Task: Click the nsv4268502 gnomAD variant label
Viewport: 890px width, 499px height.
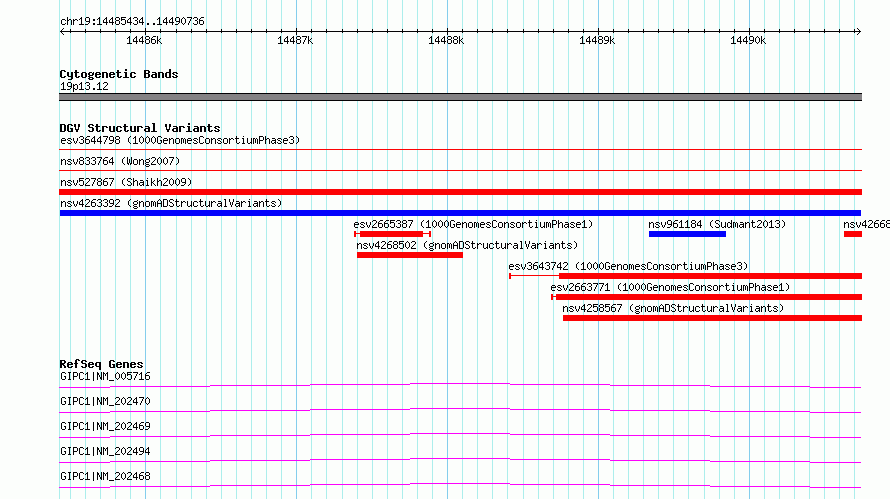Action: [467, 245]
